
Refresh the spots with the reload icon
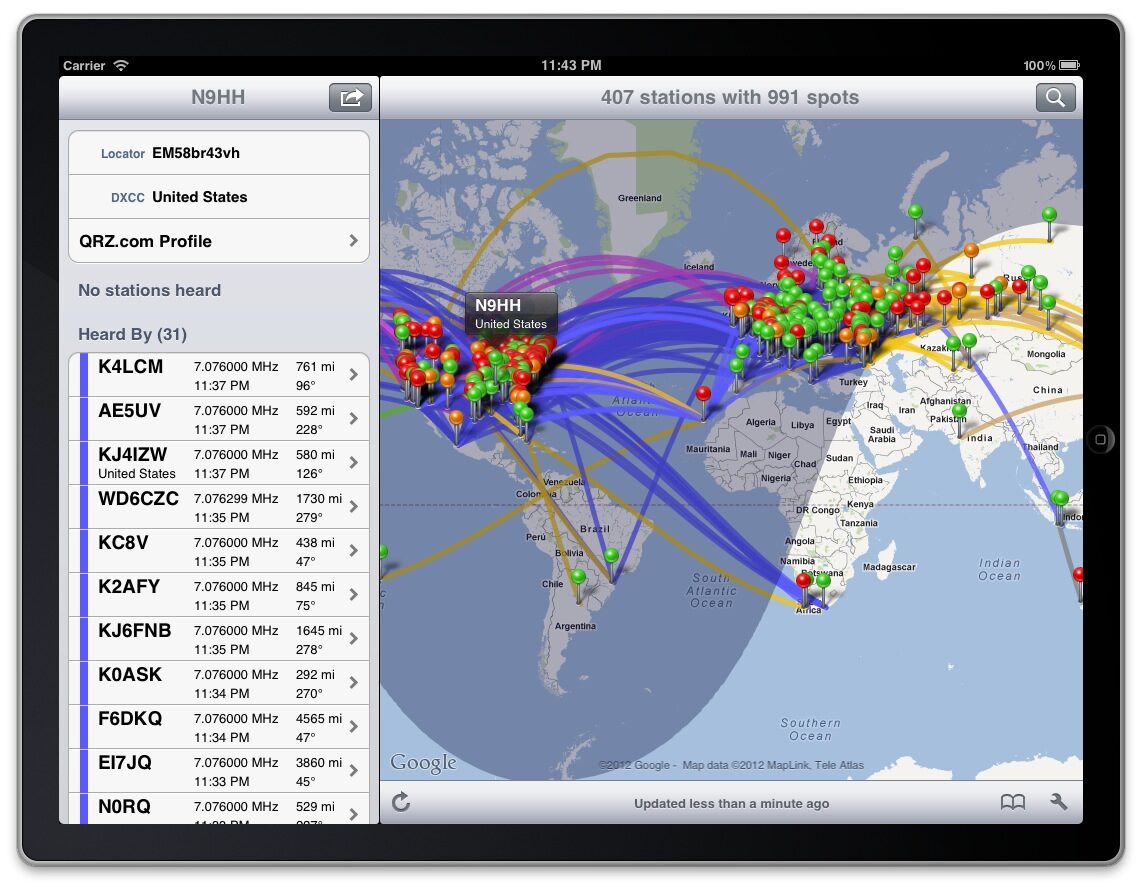coord(401,802)
